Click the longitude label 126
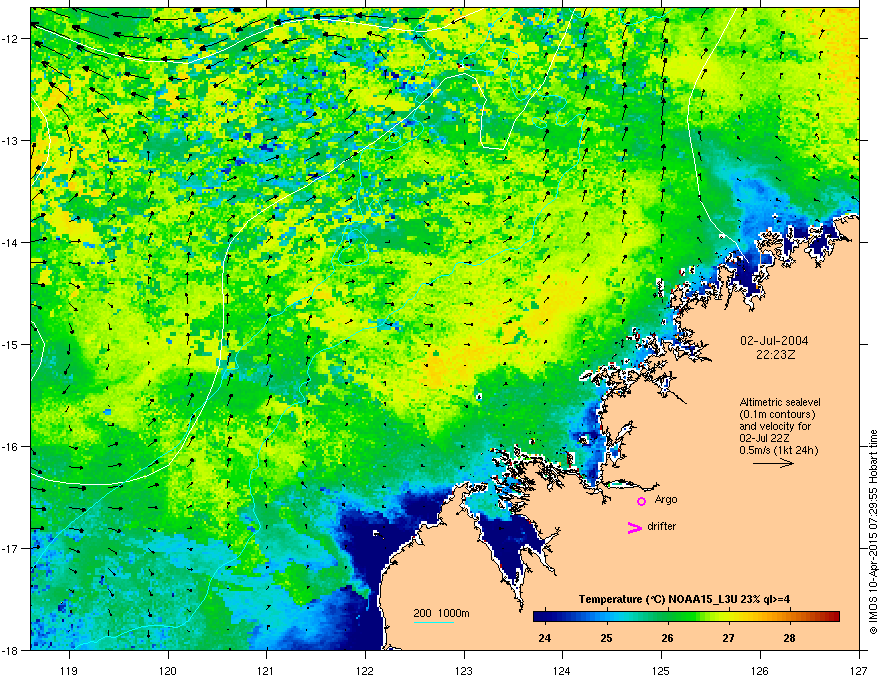880x680 pixels. point(760,670)
